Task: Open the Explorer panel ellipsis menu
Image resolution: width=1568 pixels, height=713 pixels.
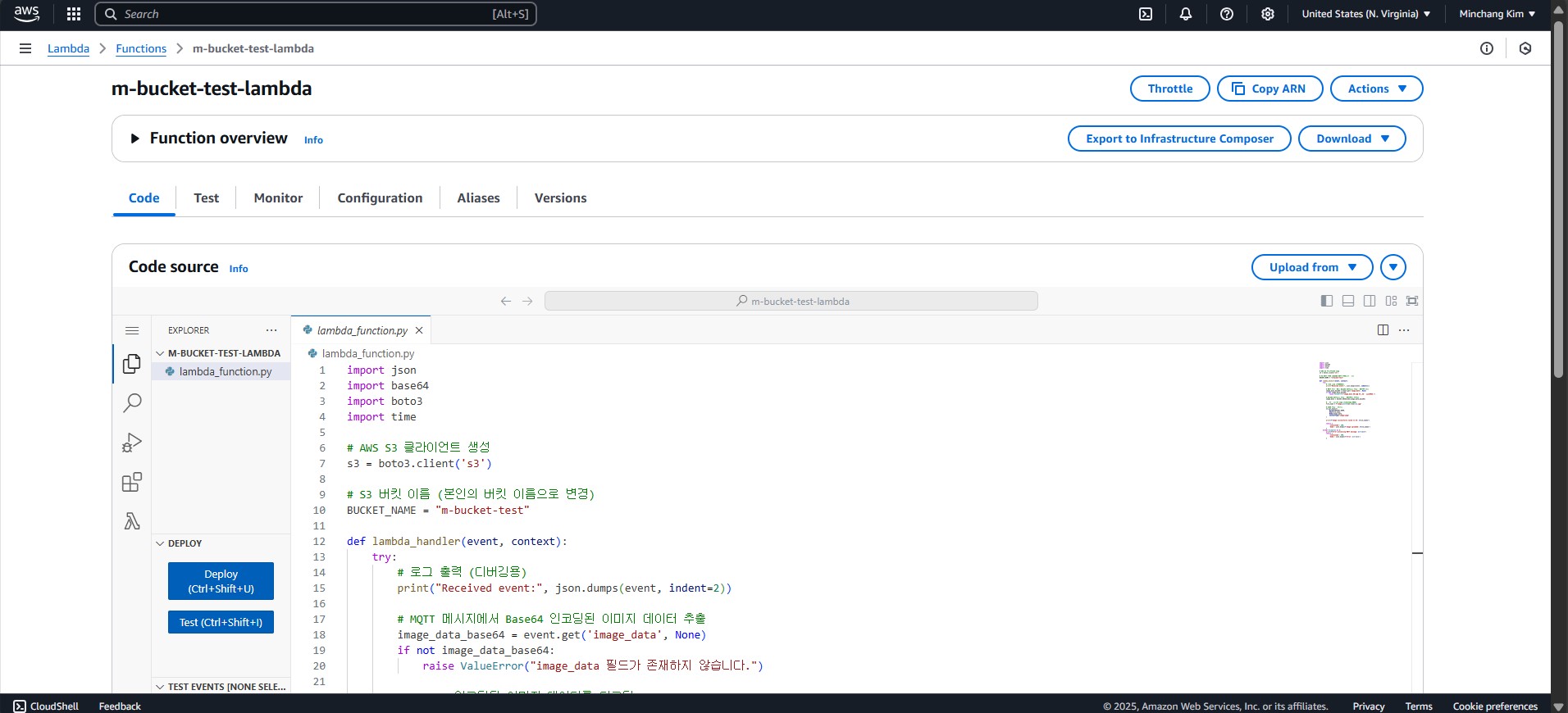Action: (271, 329)
